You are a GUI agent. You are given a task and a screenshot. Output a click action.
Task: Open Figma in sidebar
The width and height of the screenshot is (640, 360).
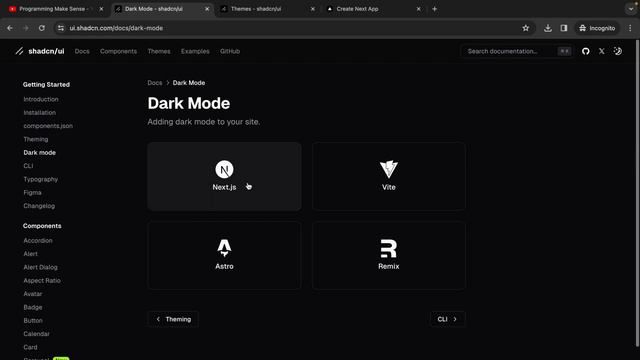point(32,192)
